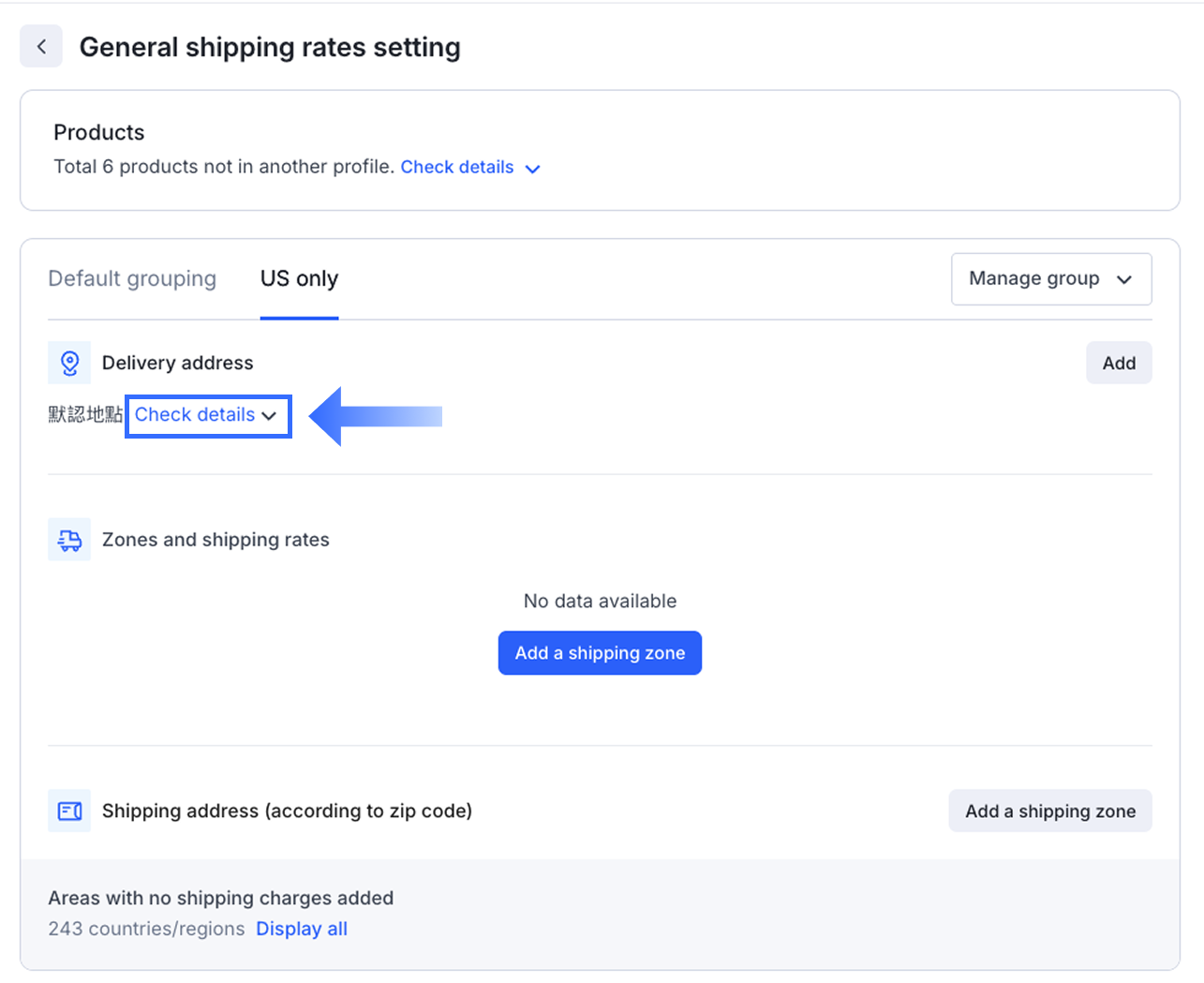Click the back arrow button
Image resolution: width=1204 pixels, height=983 pixels.
pos(41,47)
